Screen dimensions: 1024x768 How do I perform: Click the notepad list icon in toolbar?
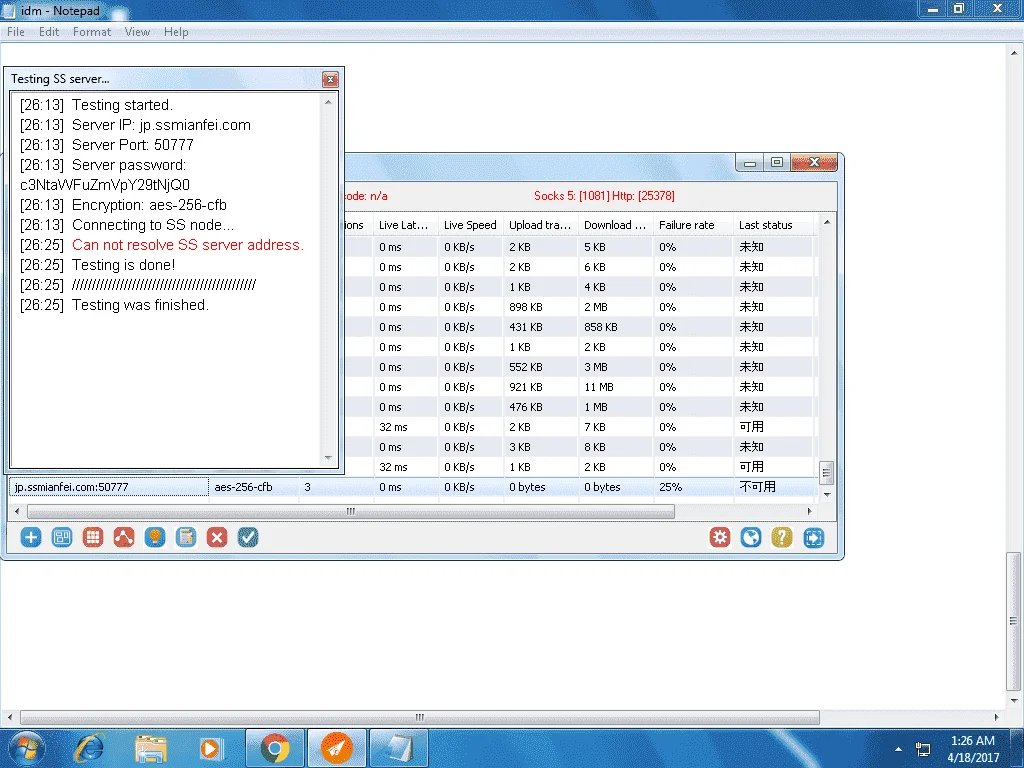tap(186, 537)
